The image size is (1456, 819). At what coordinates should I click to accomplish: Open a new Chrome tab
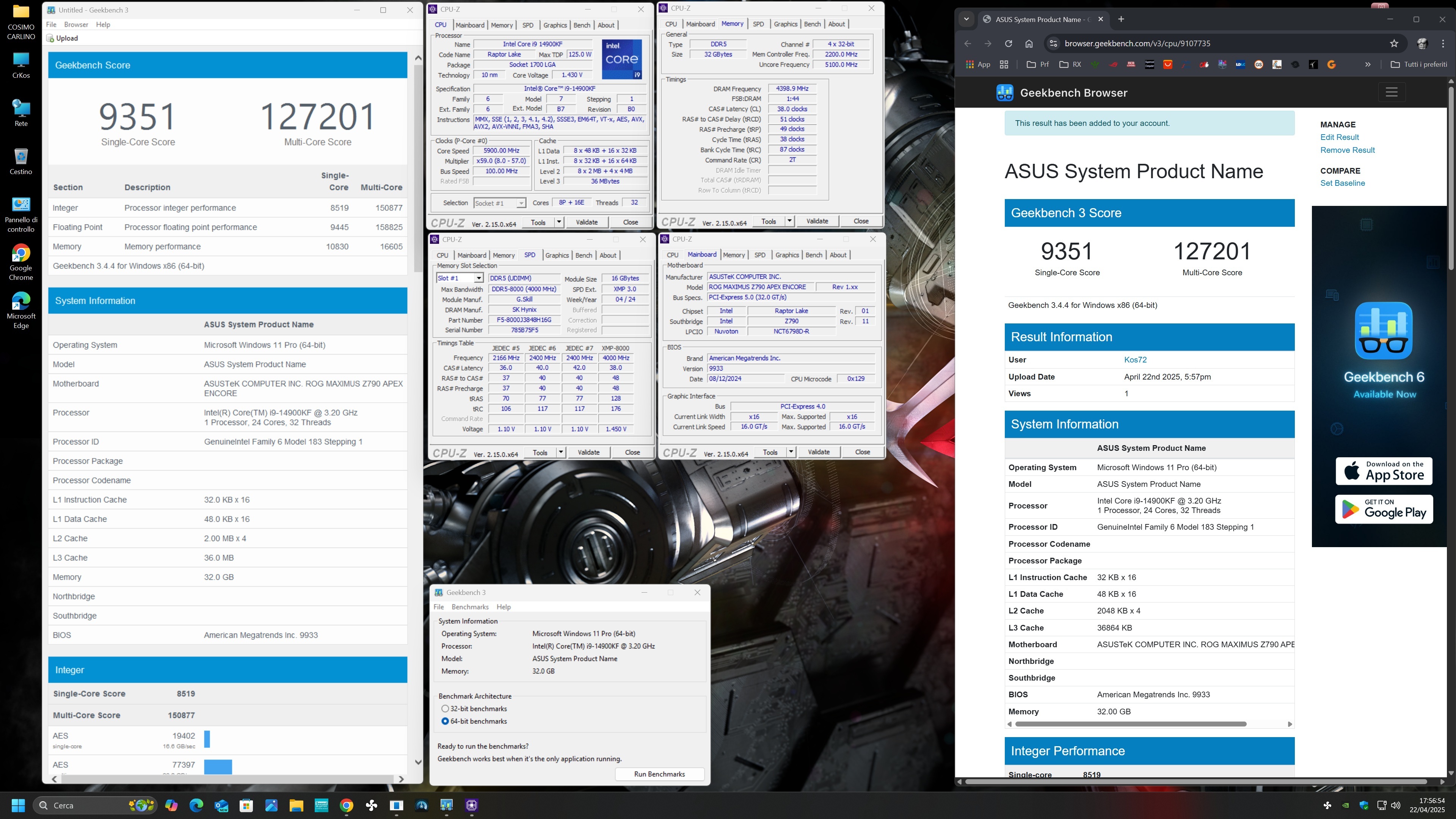click(x=1121, y=19)
